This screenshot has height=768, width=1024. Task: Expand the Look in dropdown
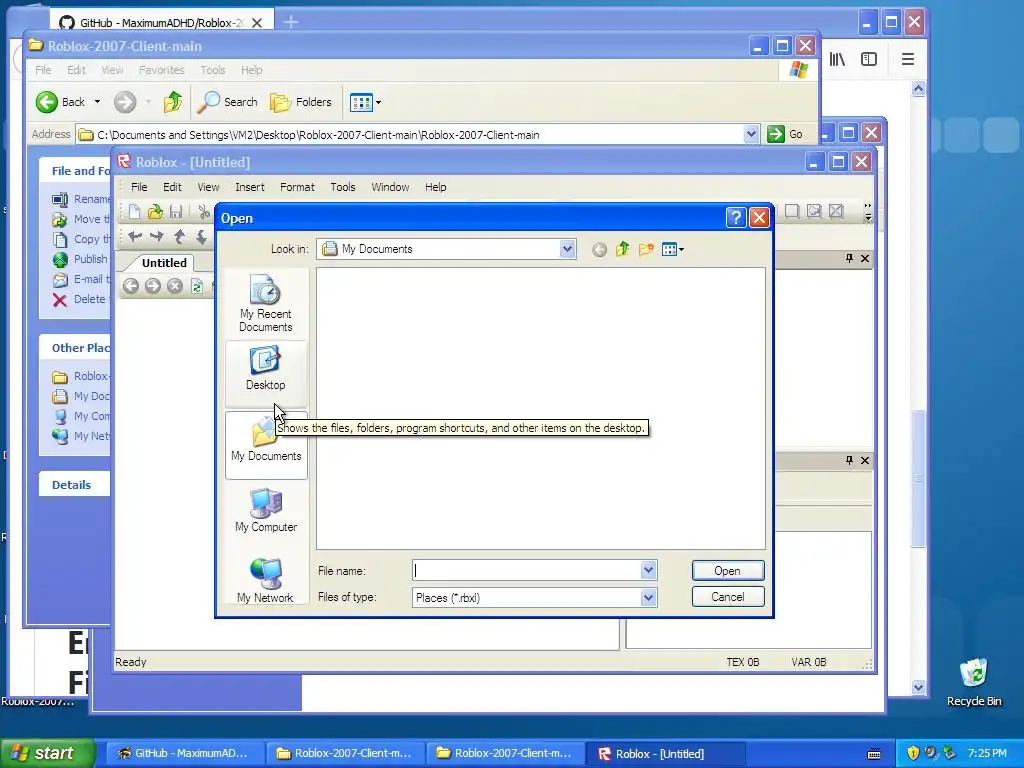tap(567, 249)
